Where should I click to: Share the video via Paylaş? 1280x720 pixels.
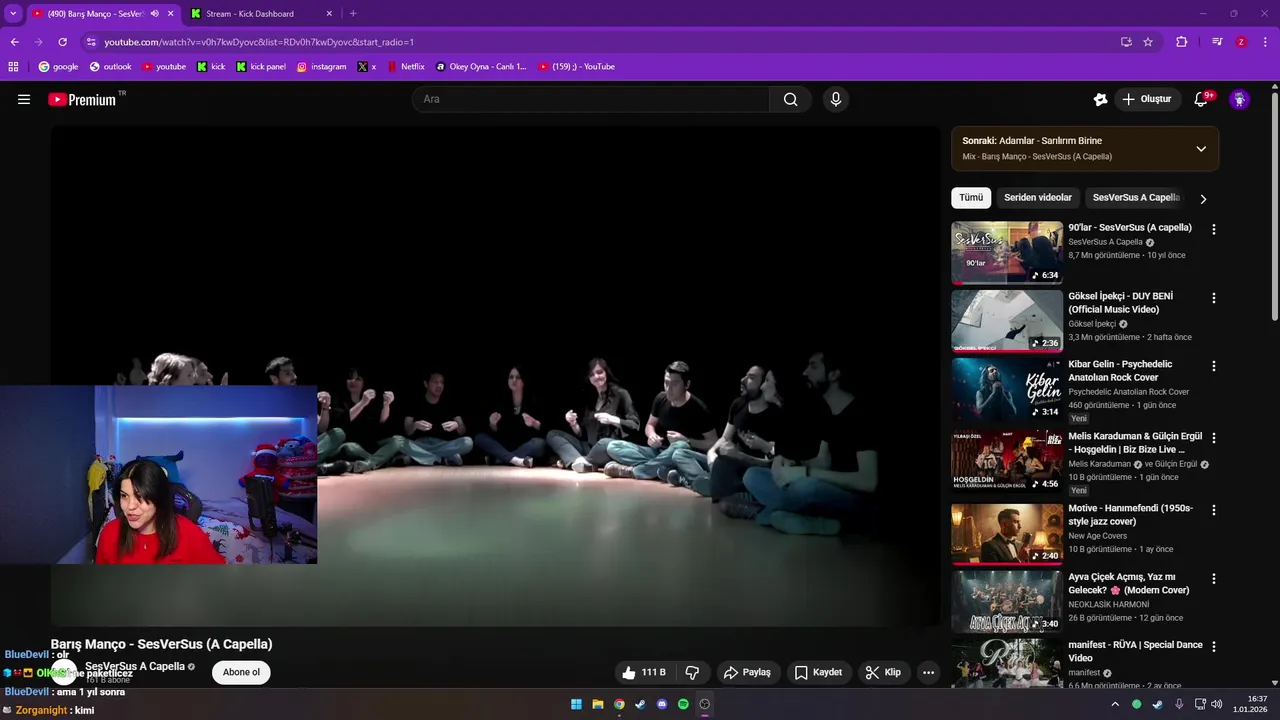pyautogui.click(x=747, y=672)
